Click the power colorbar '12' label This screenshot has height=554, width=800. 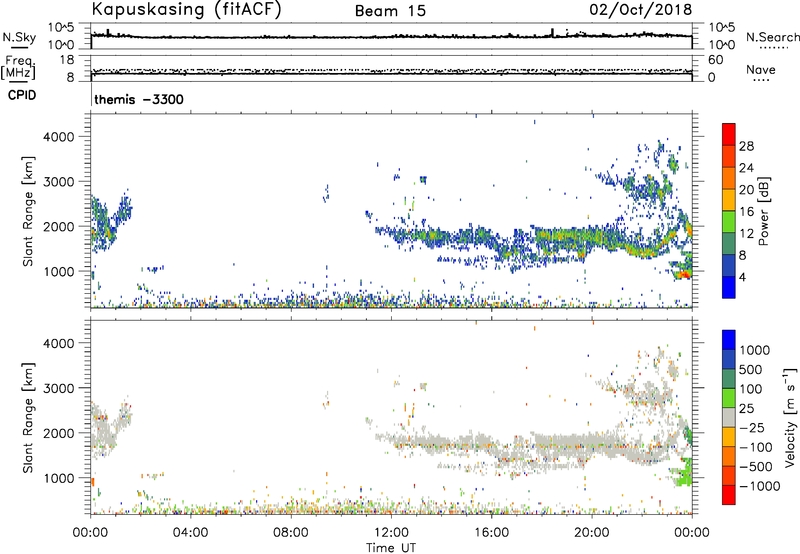[x=746, y=234]
